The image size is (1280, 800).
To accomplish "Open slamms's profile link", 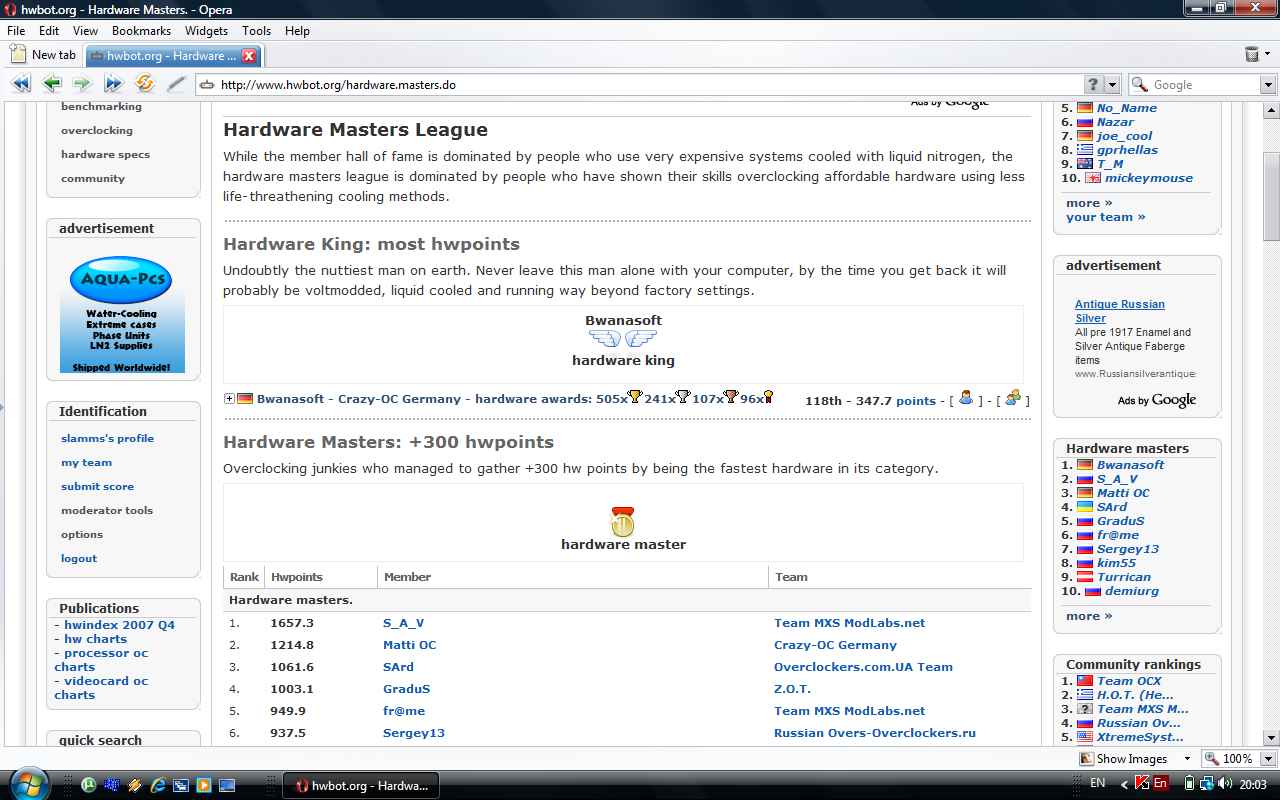I will [x=107, y=438].
